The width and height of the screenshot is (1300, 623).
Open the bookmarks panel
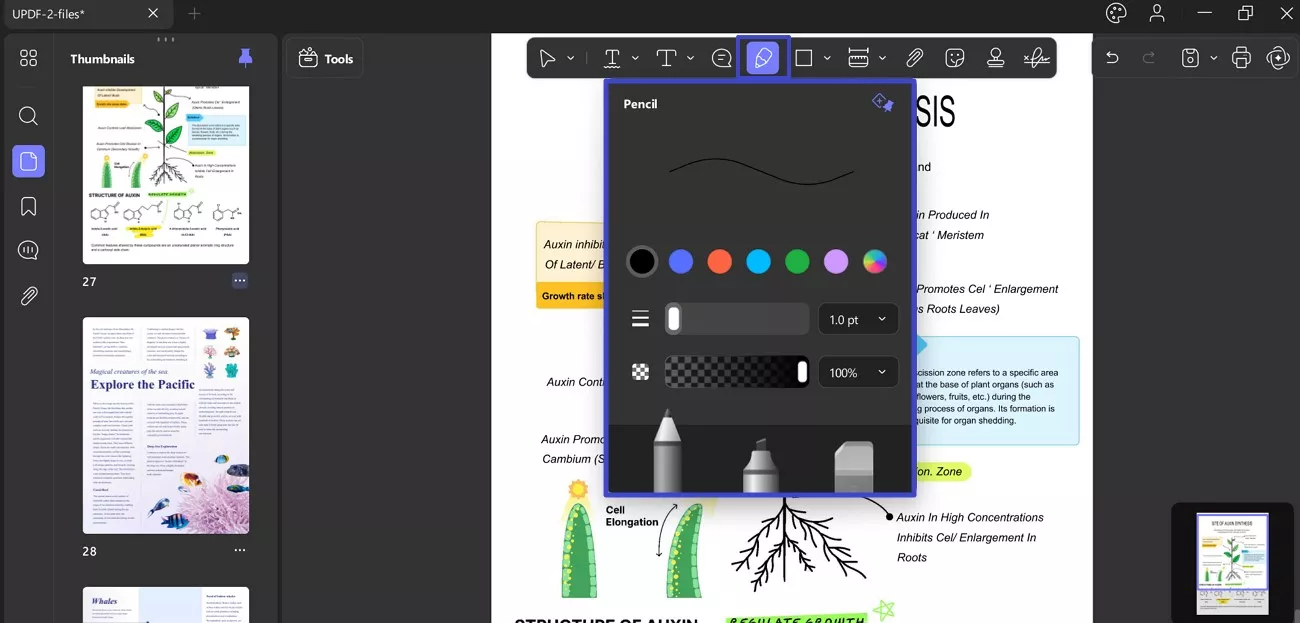28,206
